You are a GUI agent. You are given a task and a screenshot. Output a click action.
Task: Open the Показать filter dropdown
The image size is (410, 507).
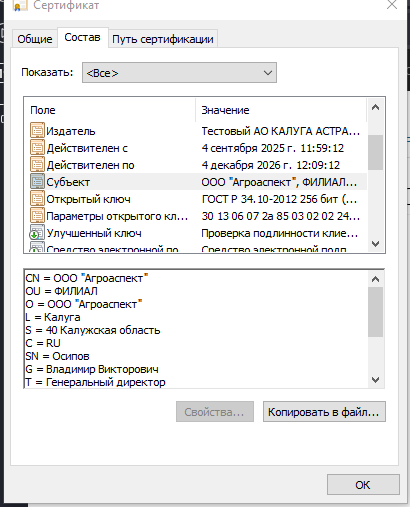pos(179,72)
